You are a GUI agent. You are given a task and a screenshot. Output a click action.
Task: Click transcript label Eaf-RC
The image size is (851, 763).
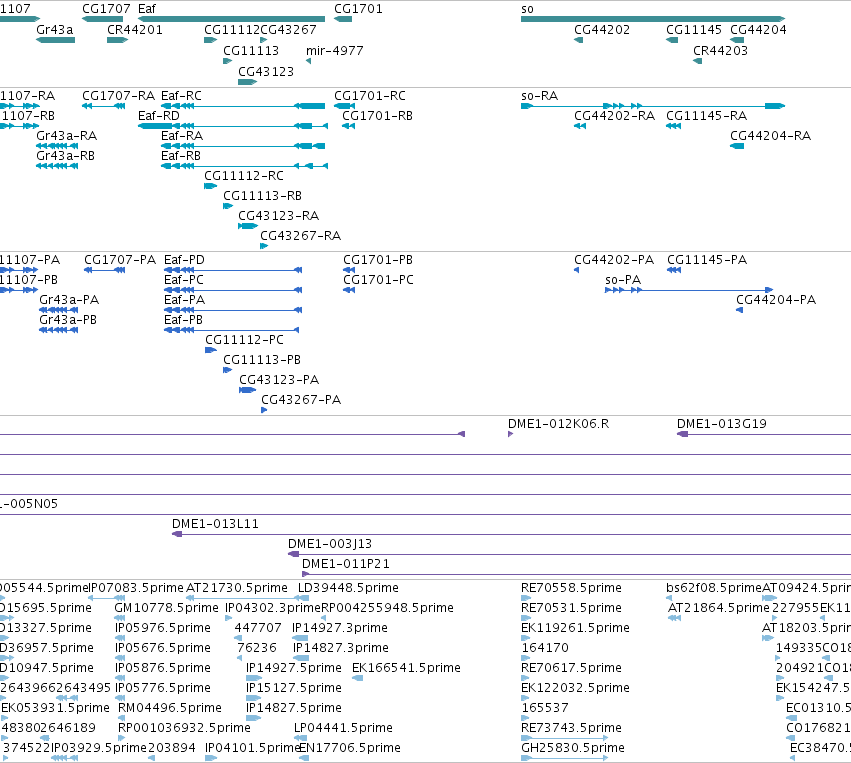pyautogui.click(x=181, y=96)
